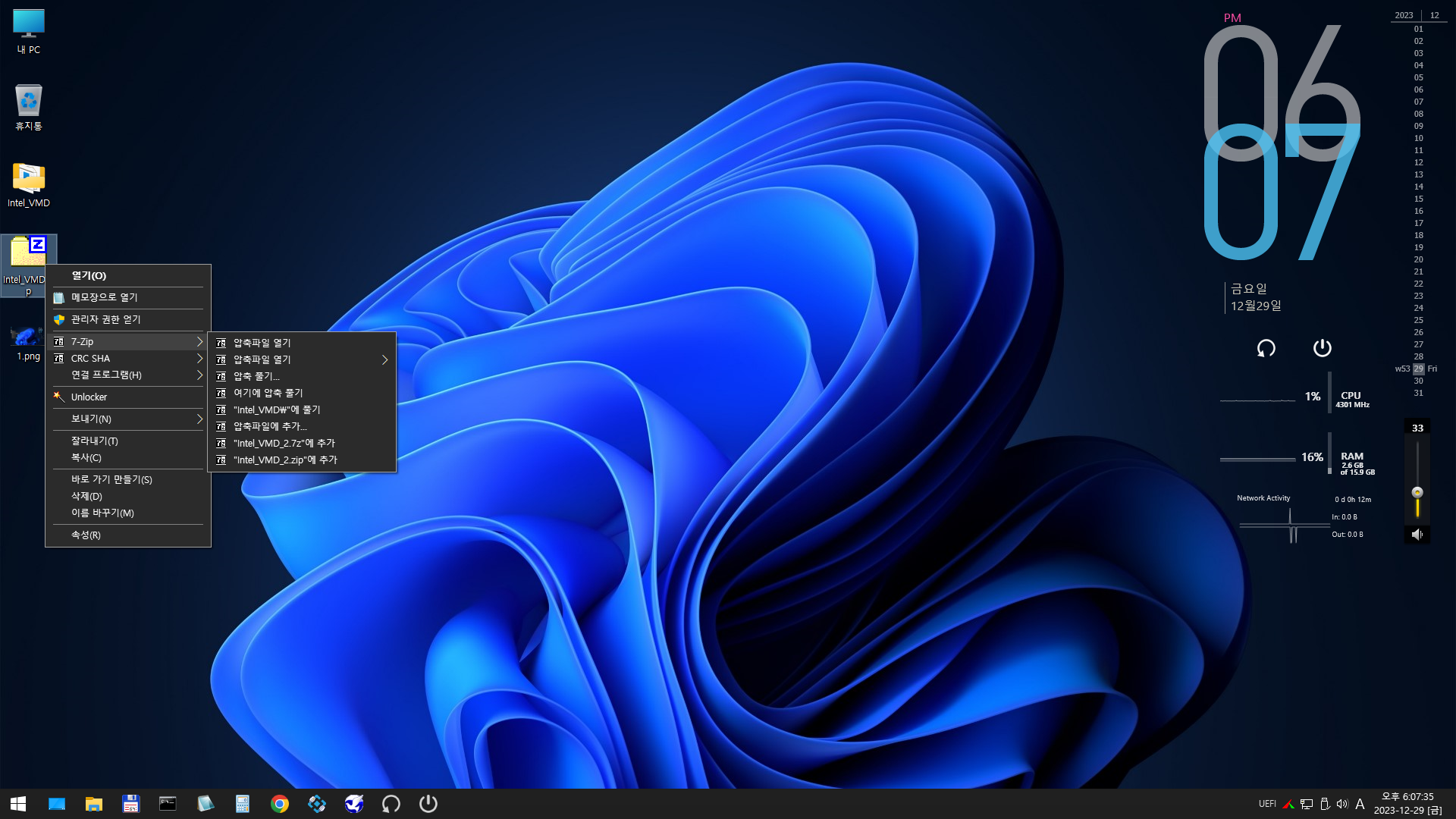1456x819 pixels.
Task: Click the UEFI label in the system tray
Action: coord(1267,804)
